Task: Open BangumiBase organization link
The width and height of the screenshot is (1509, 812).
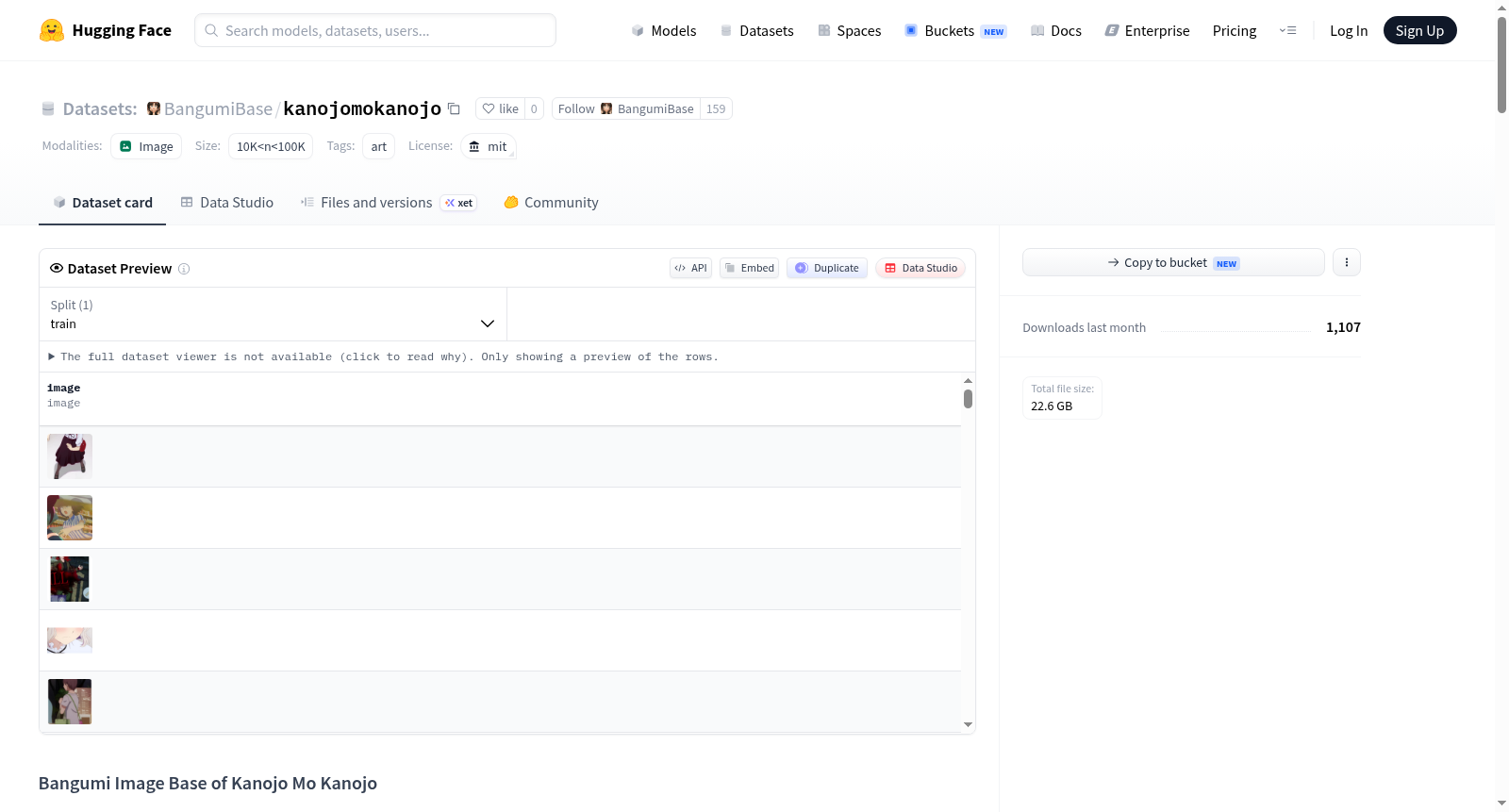Action: click(218, 108)
